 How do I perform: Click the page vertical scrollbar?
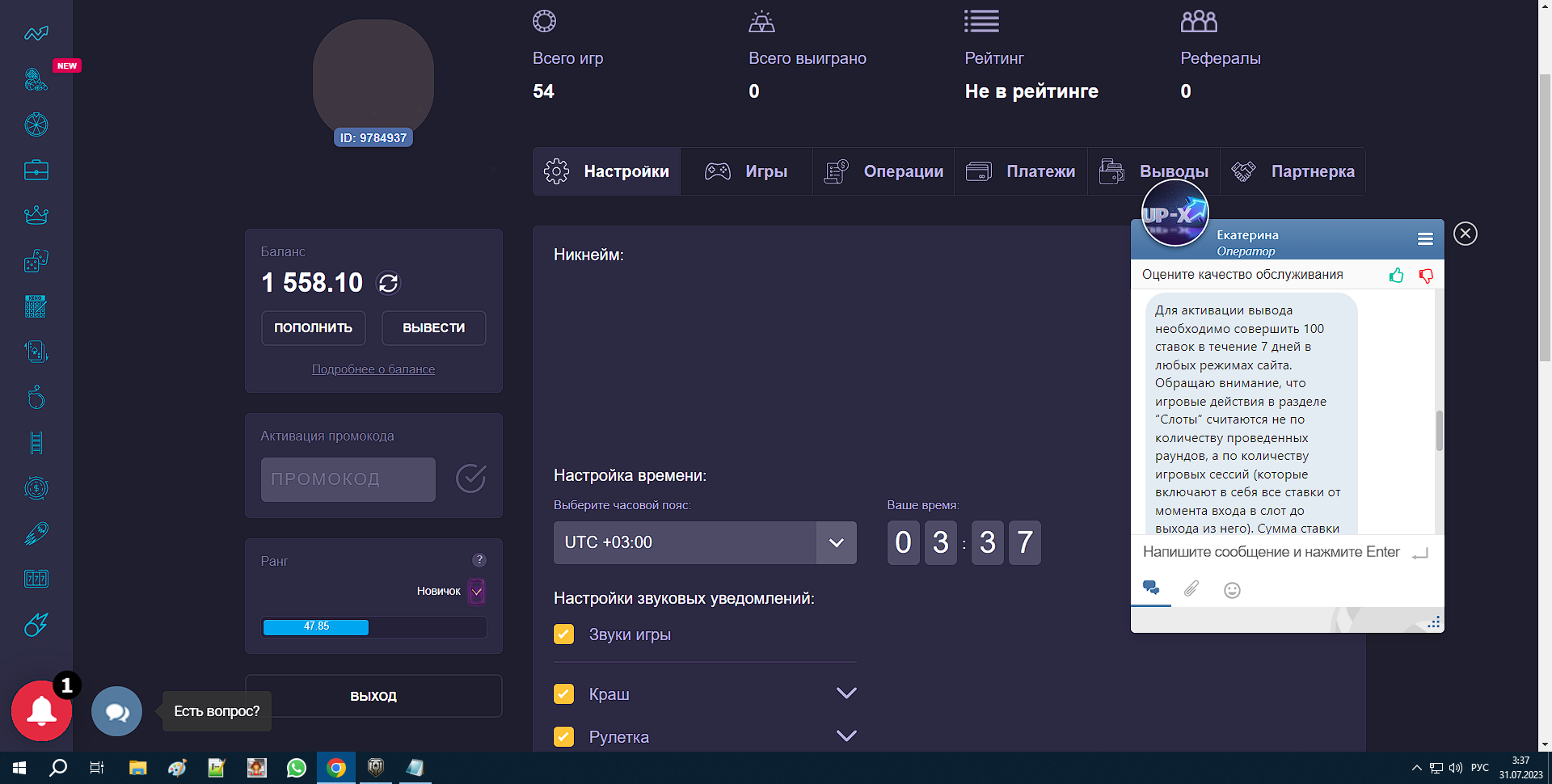(1545, 218)
